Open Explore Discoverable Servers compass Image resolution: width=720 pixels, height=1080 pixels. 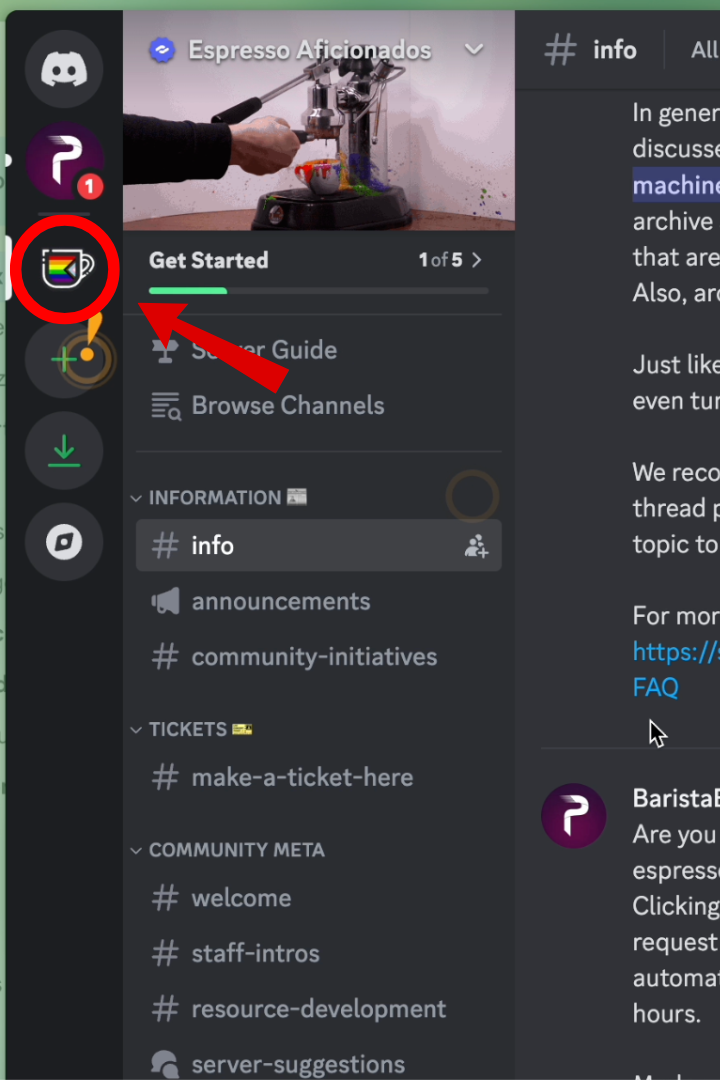(64, 542)
